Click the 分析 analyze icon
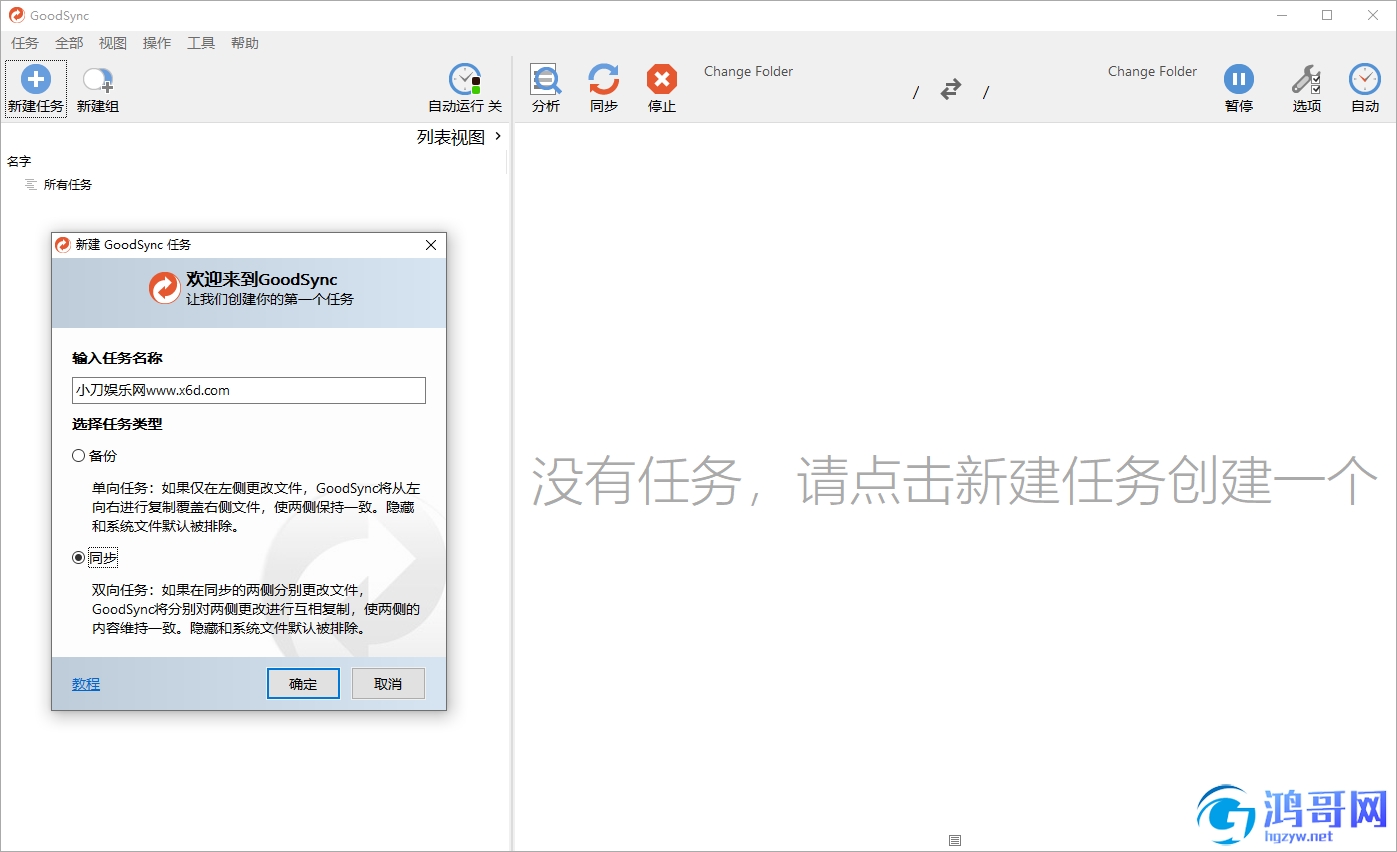Screen dimensions: 1397x852 (x=546, y=79)
